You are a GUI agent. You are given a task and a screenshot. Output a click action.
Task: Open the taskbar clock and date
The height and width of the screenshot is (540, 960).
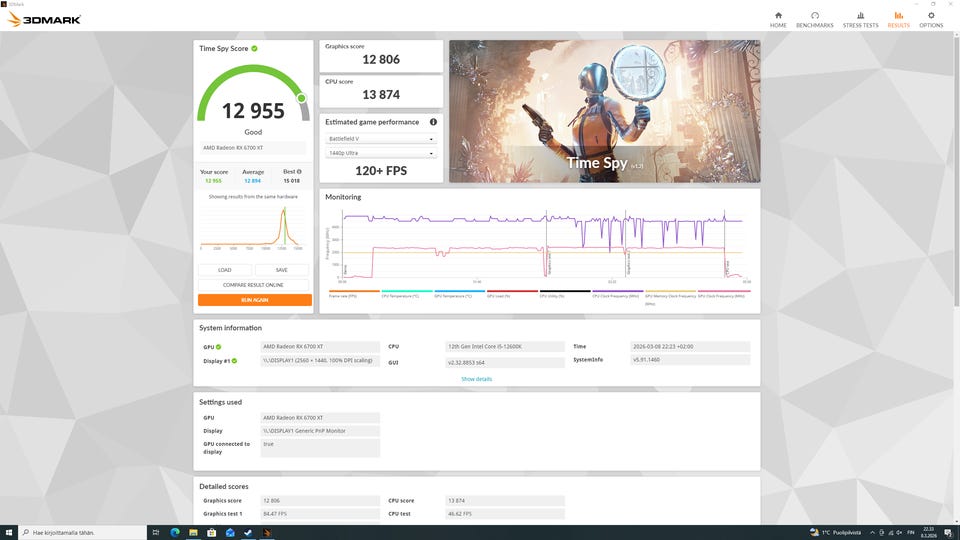(929, 533)
